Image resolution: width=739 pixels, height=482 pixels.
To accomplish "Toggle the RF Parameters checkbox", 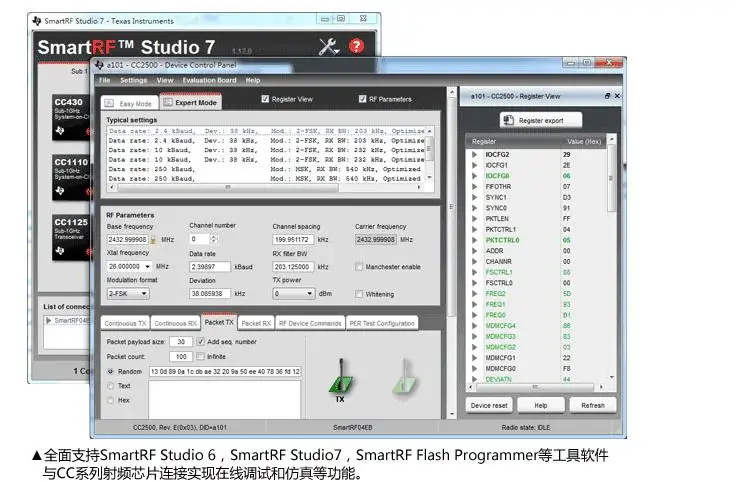I will click(362, 99).
